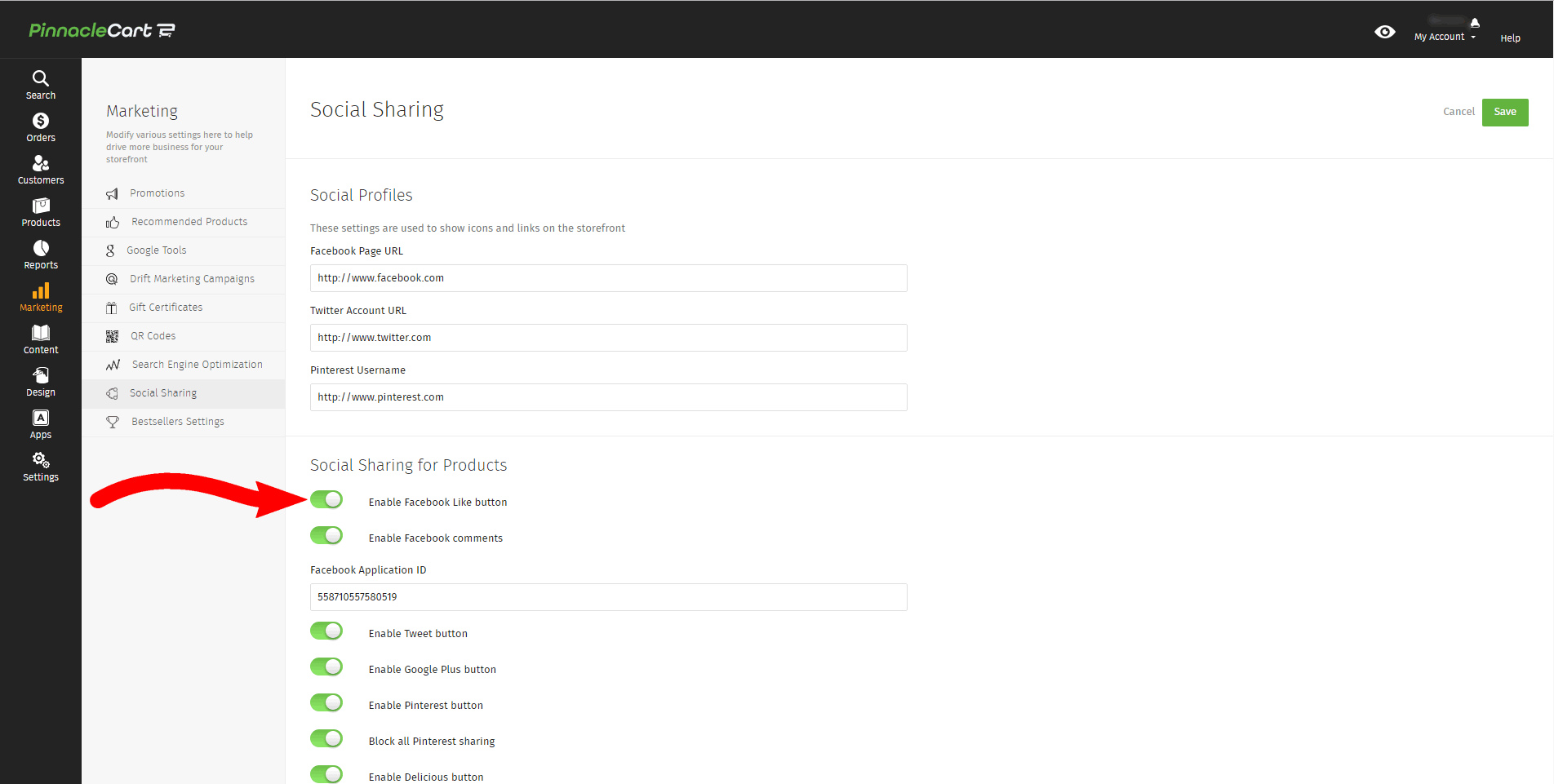The height and width of the screenshot is (784, 1554).
Task: Click the QR Codes icon
Action: pos(113,336)
